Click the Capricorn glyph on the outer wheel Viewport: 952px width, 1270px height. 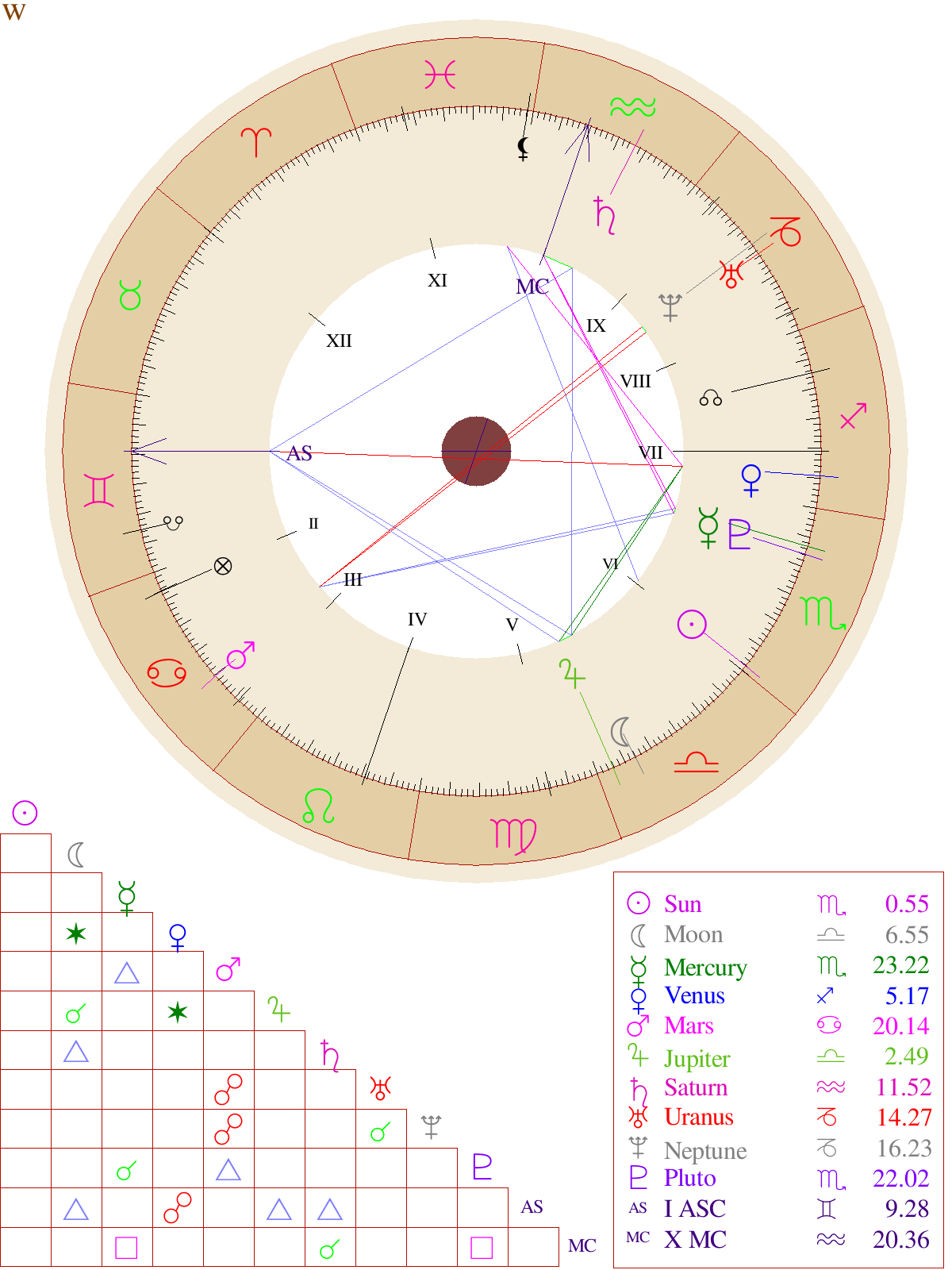coord(785,231)
